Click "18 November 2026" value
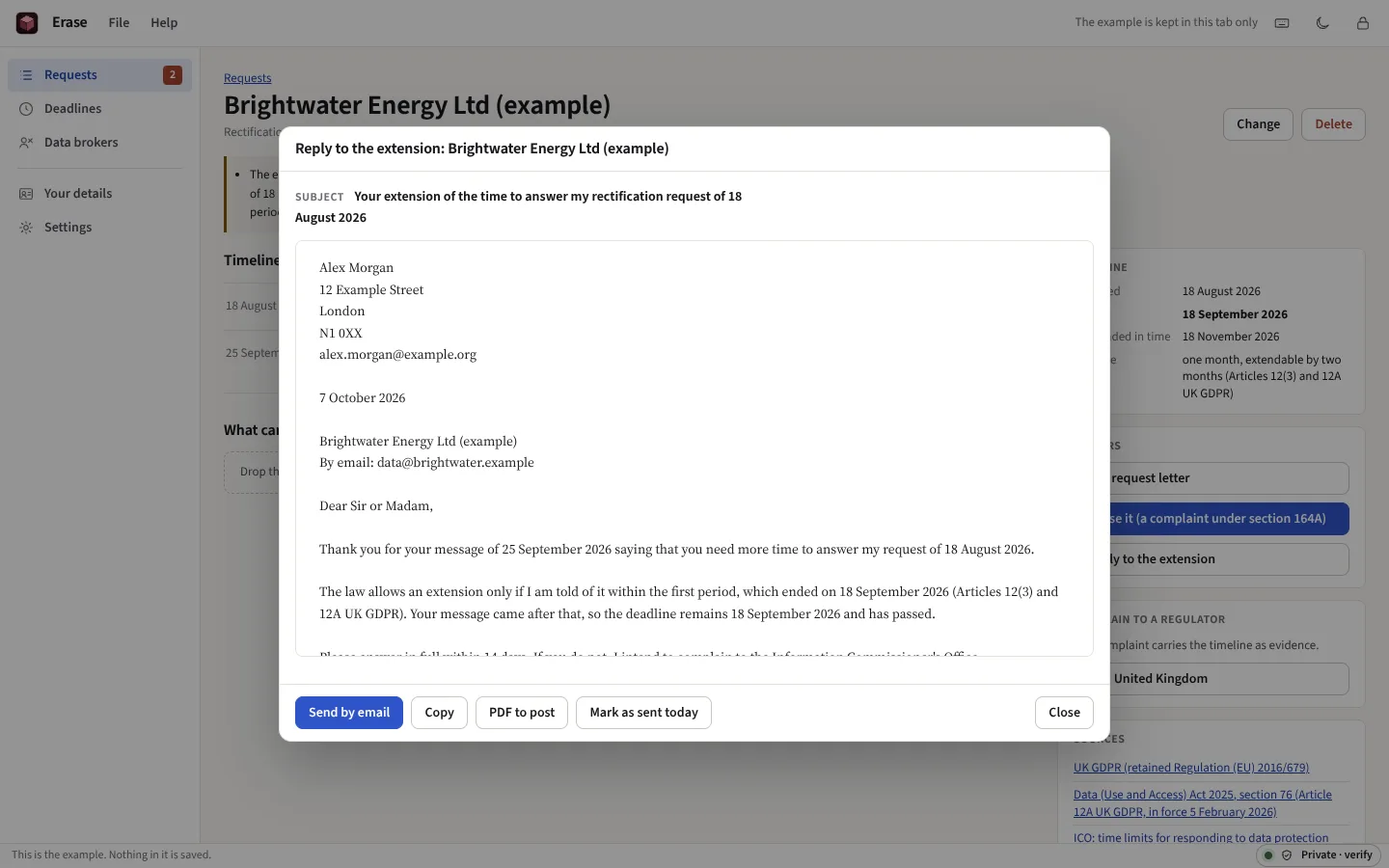This screenshot has height=868, width=1389. coord(1231,337)
